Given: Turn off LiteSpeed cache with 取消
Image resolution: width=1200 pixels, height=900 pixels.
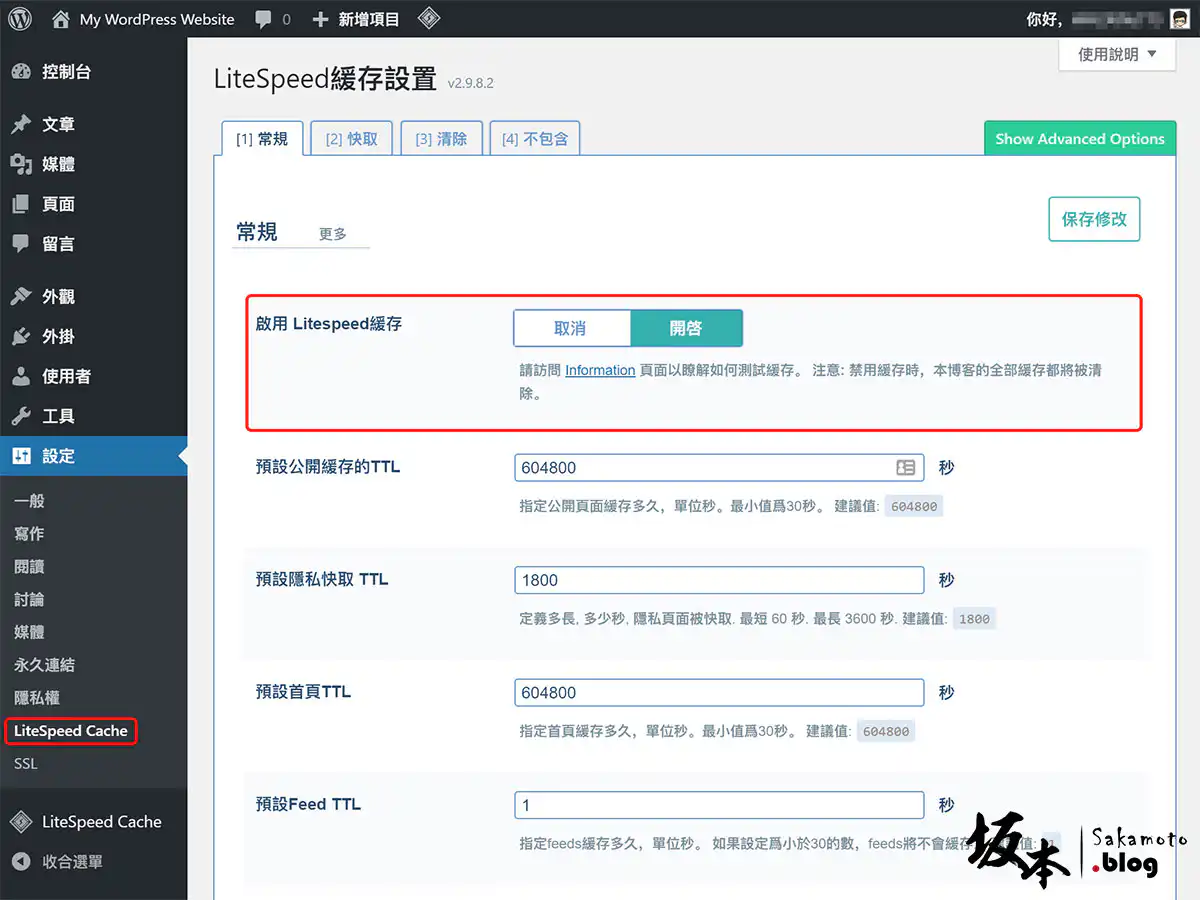Looking at the screenshot, I should point(571,328).
